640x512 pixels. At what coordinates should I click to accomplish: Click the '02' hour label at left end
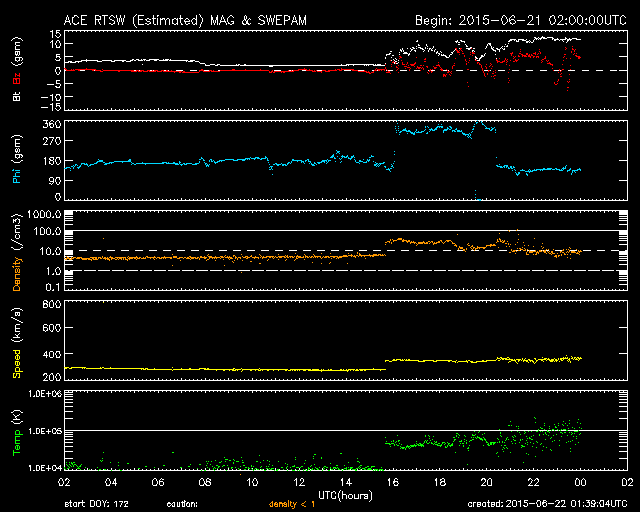(x=64, y=482)
